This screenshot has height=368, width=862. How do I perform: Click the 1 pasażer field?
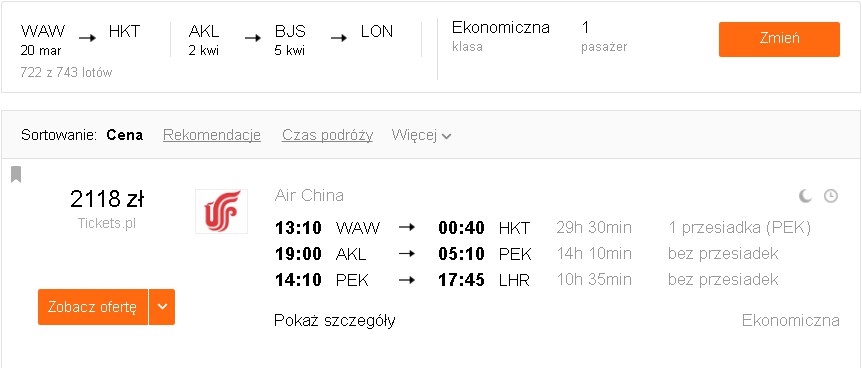pyautogui.click(x=604, y=36)
